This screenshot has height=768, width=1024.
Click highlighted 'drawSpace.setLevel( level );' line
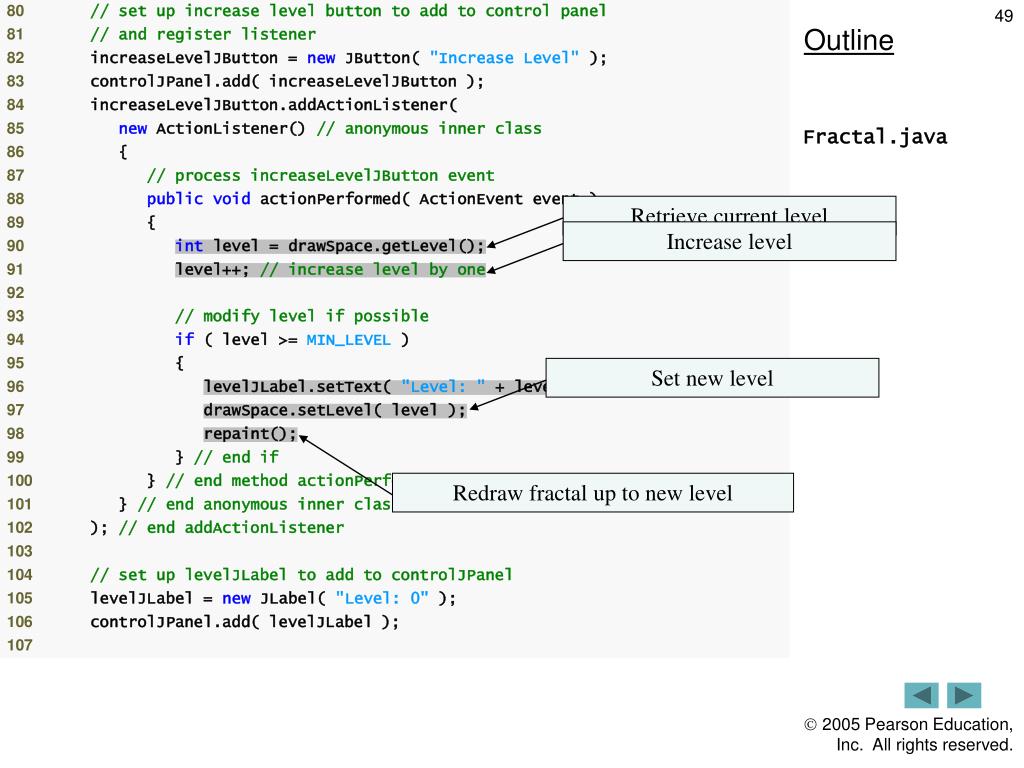(335, 410)
